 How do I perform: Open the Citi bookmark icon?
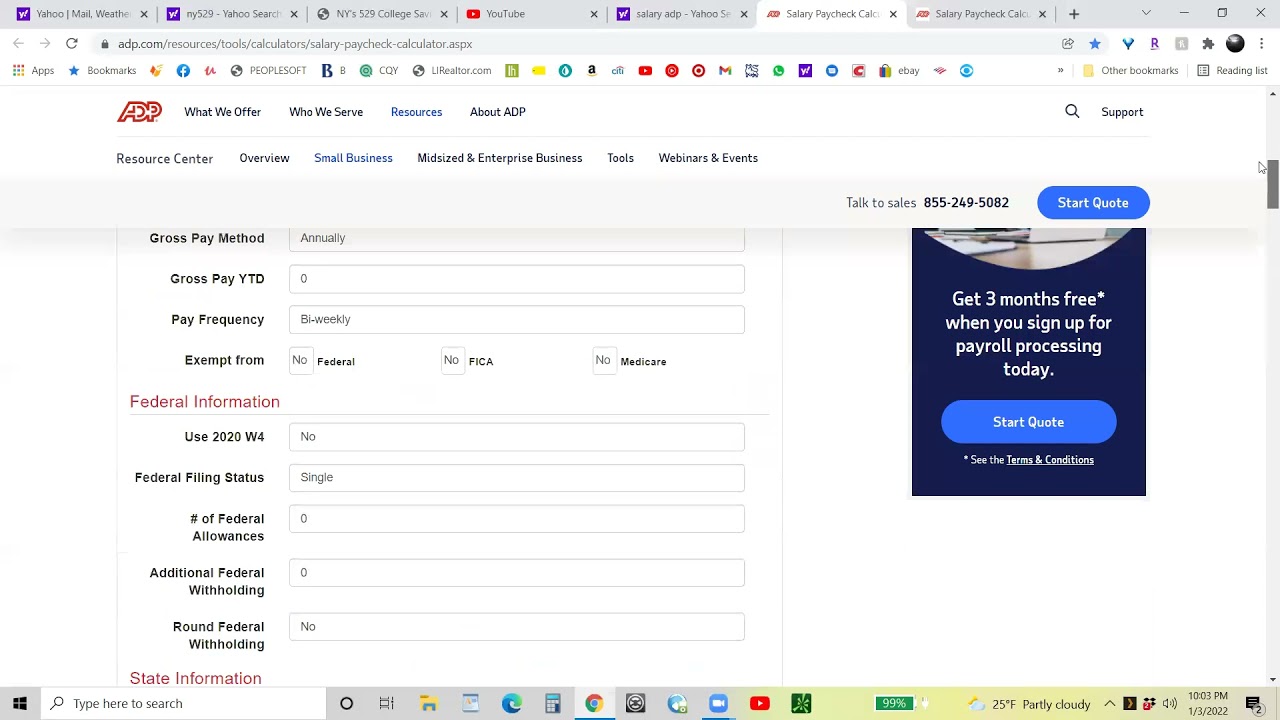click(x=618, y=71)
